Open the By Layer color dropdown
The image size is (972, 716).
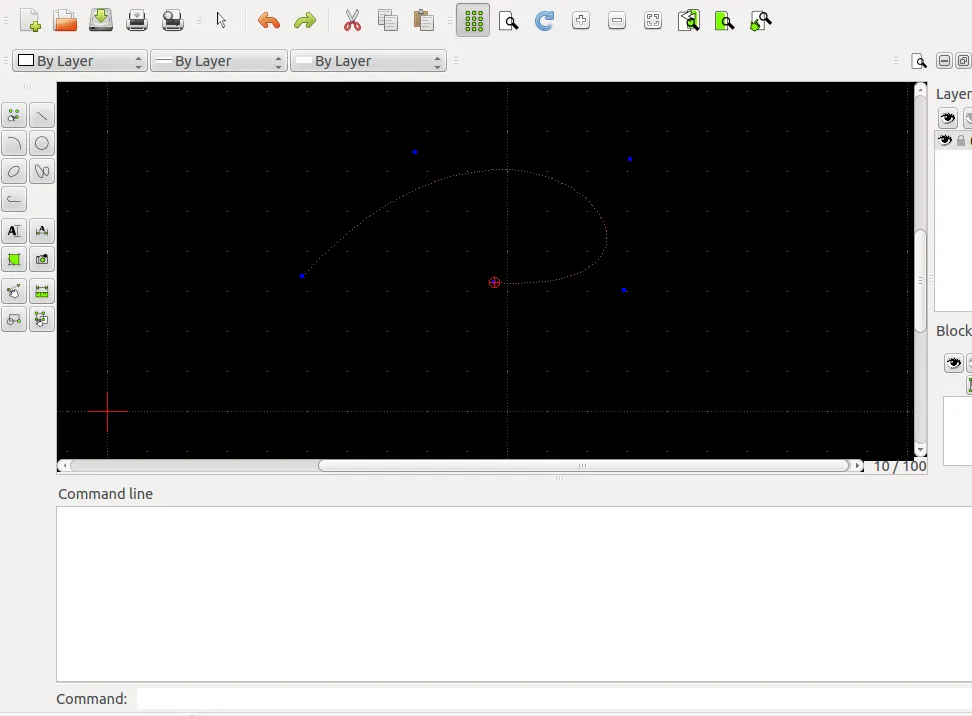pos(78,61)
